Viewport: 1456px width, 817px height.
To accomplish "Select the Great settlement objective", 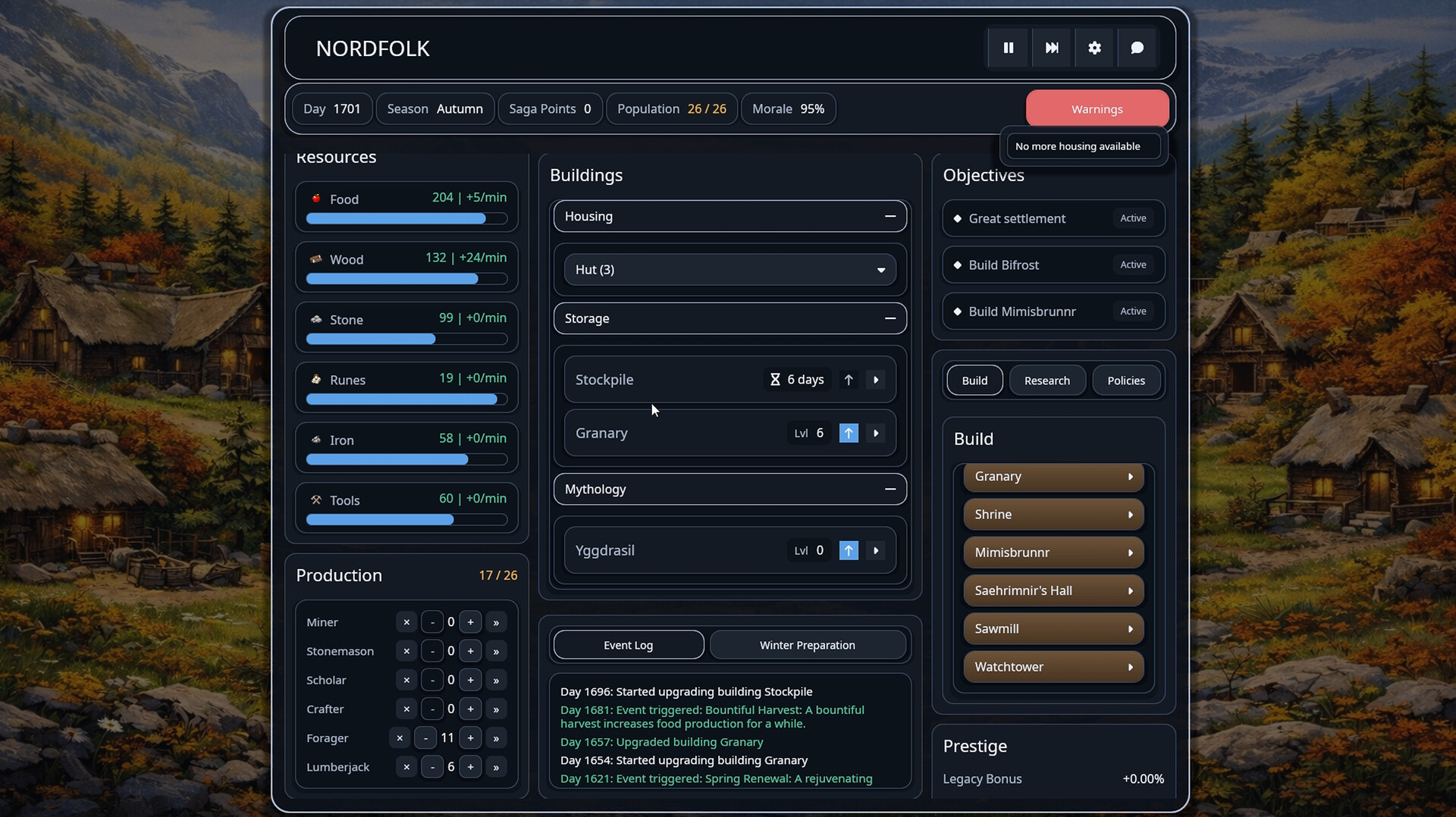I will pos(1053,218).
